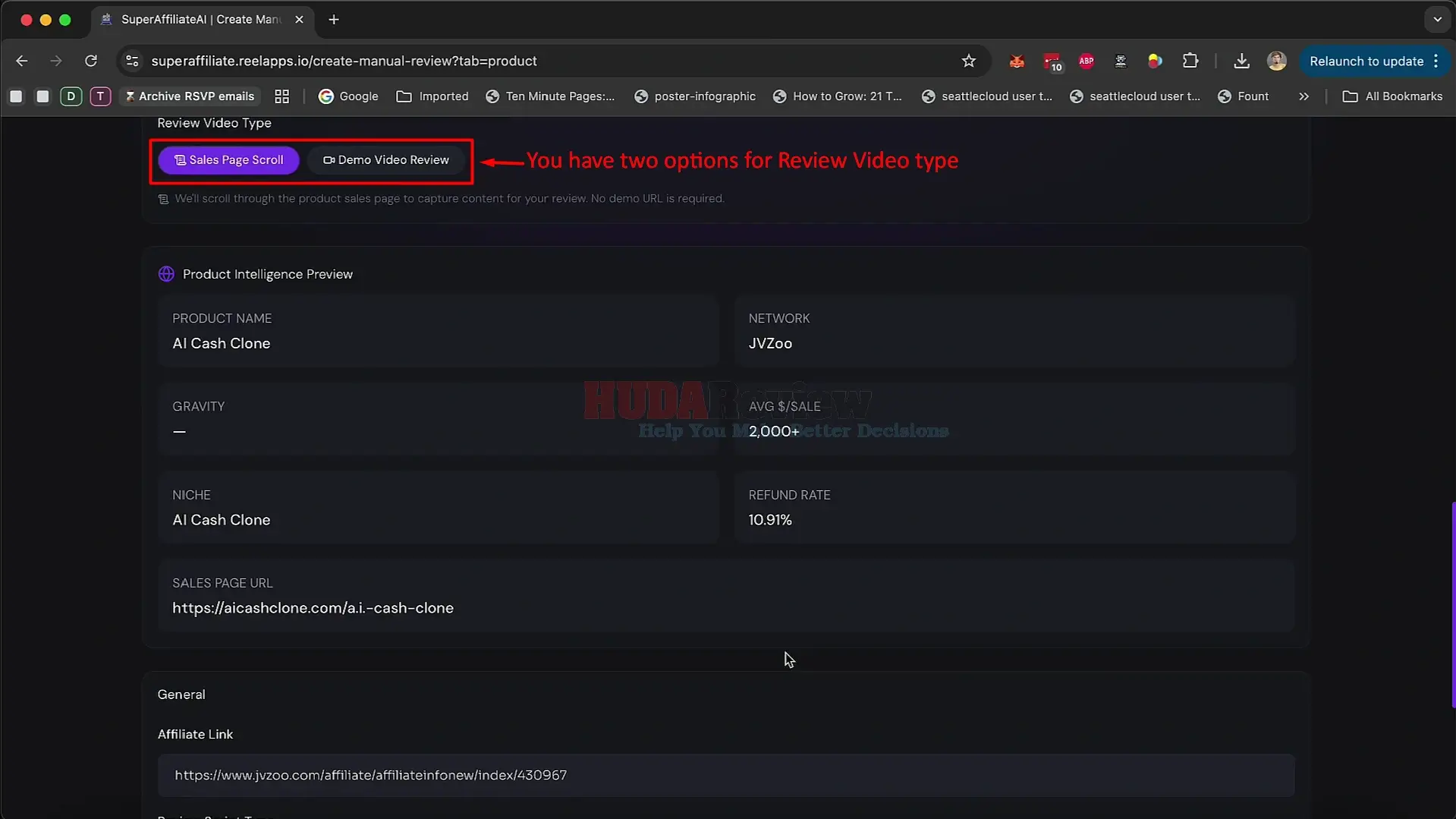1456x819 pixels.
Task: Open the All Bookmarks folder
Action: click(1392, 96)
